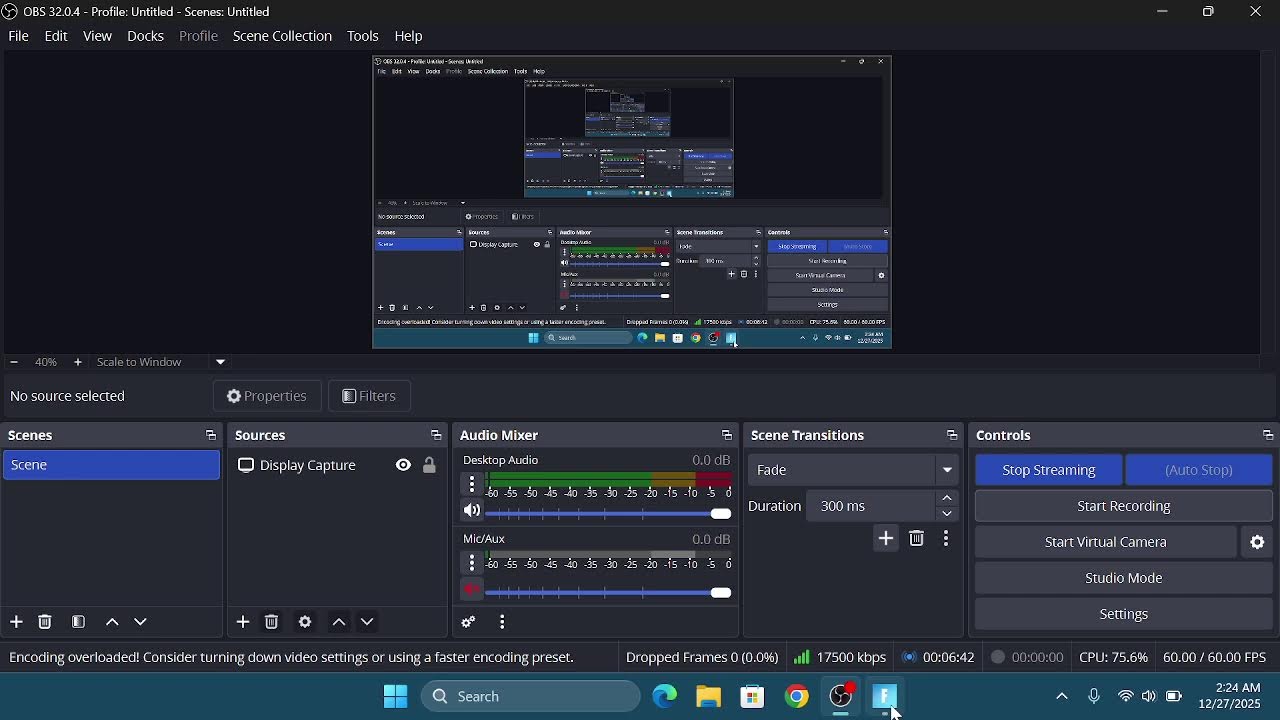This screenshot has height=720, width=1280.
Task: Pop out the Scenes dock
Action: [x=210, y=435]
